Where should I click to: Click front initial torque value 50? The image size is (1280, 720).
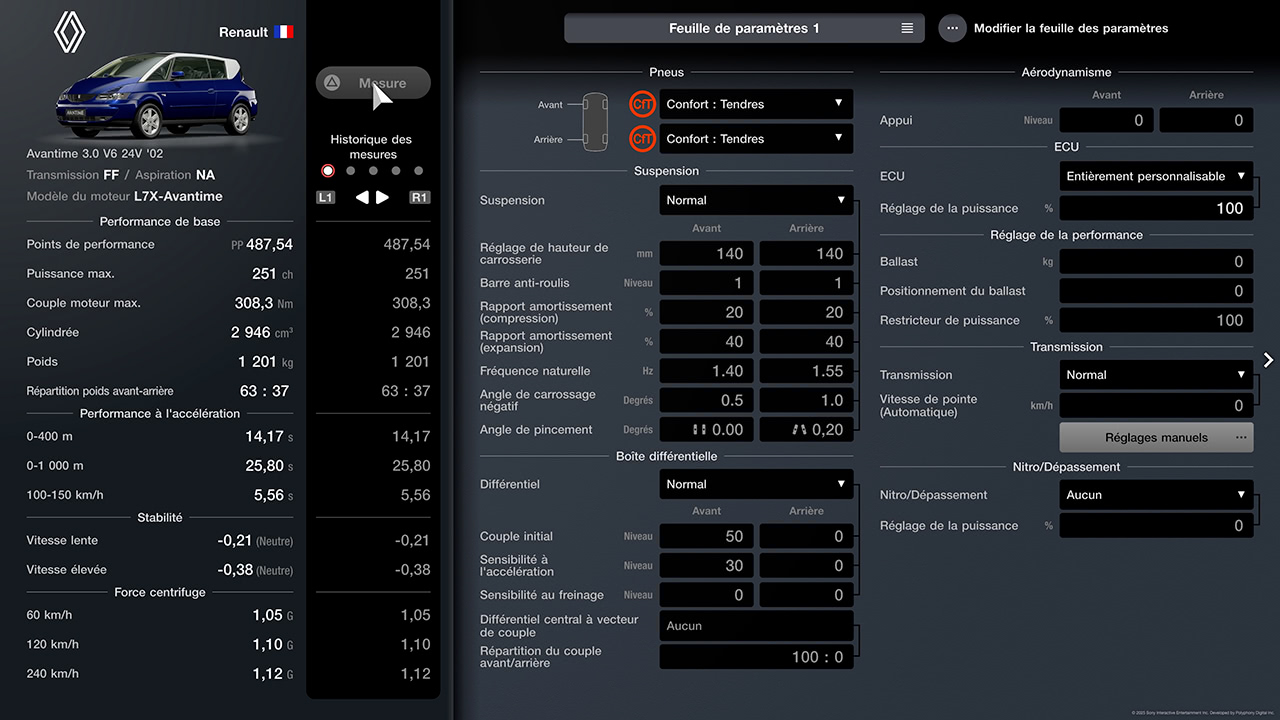(x=706, y=536)
